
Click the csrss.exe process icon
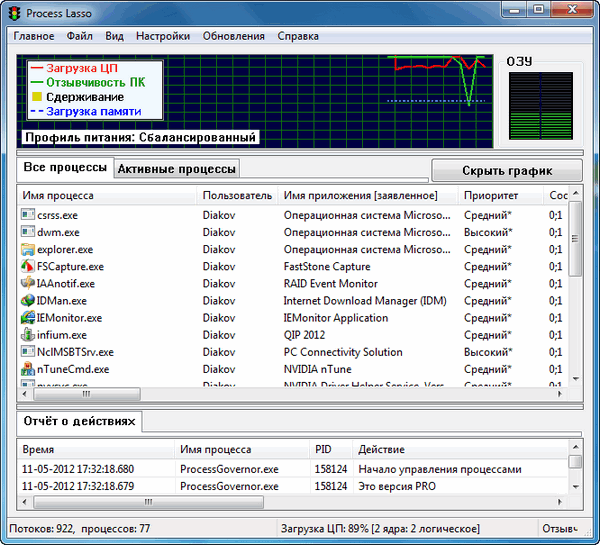click(x=28, y=215)
